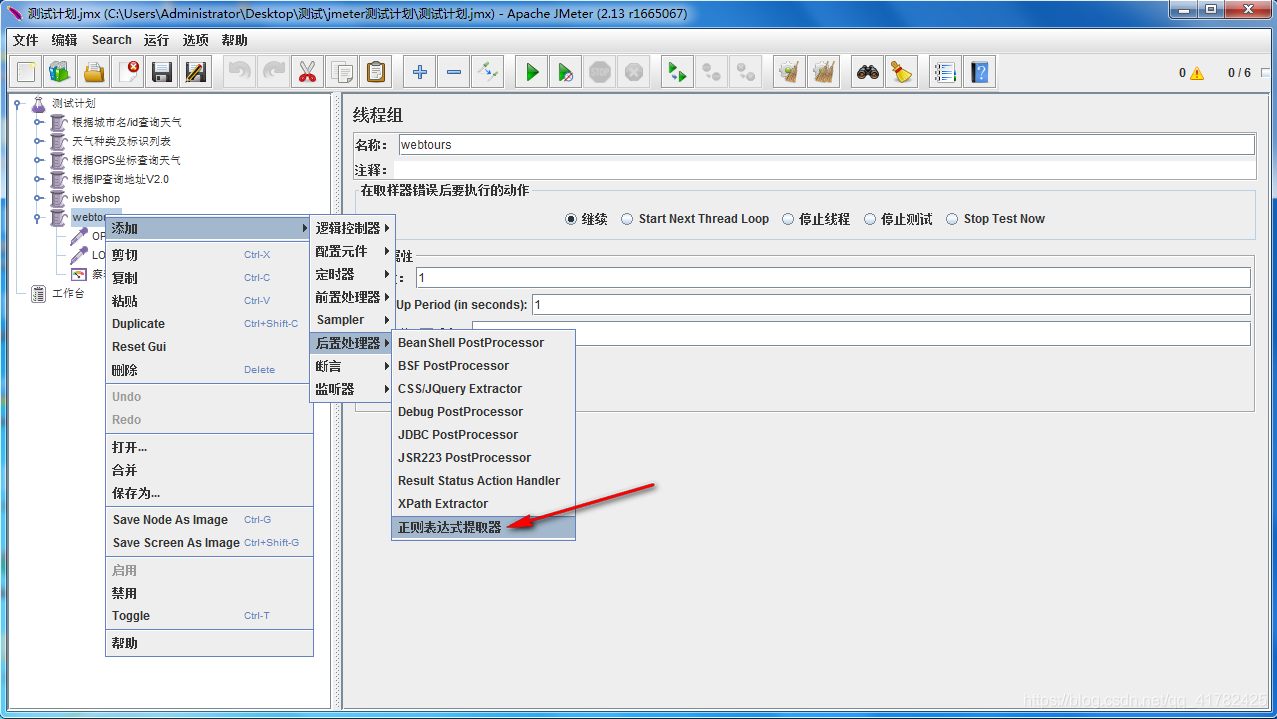Open the 运行 menu in menu bar
The width and height of the screenshot is (1277, 719).
(x=156, y=40)
